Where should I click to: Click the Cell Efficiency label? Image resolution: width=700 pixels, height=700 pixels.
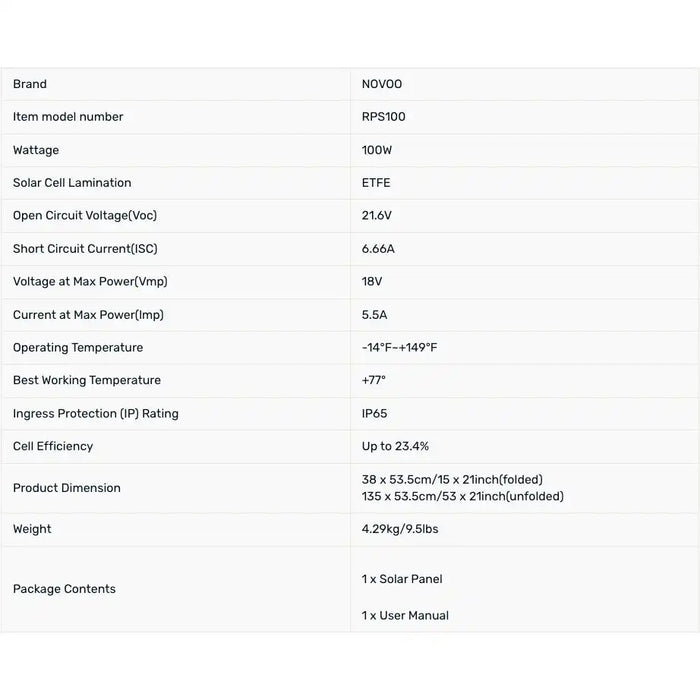[x=53, y=446]
